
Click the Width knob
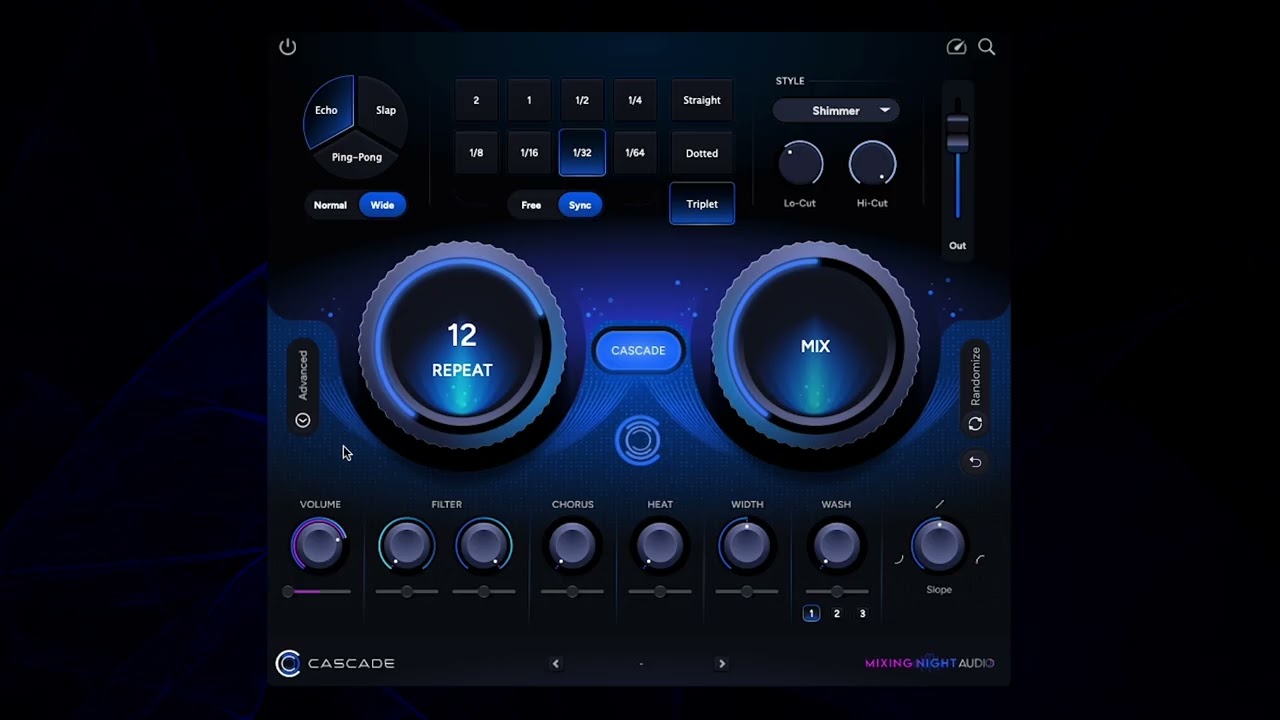pos(747,545)
